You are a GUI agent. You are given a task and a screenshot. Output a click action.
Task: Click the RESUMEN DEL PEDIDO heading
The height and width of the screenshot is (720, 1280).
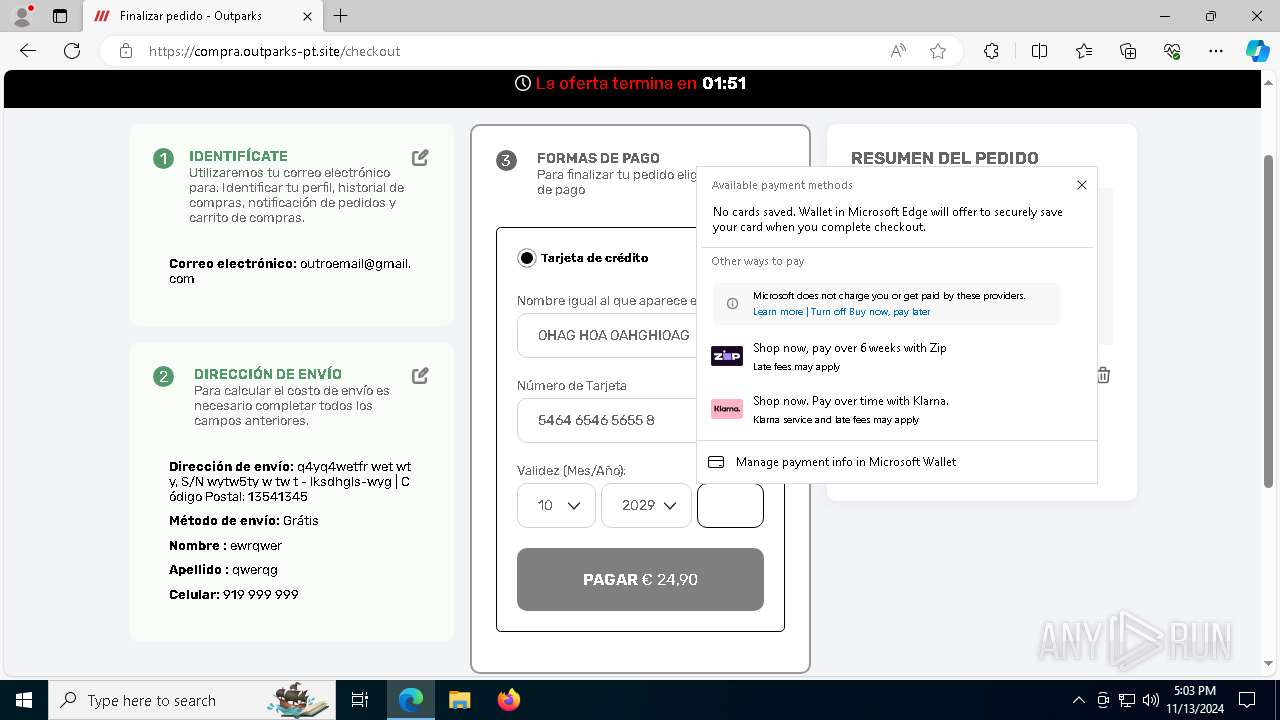944,158
